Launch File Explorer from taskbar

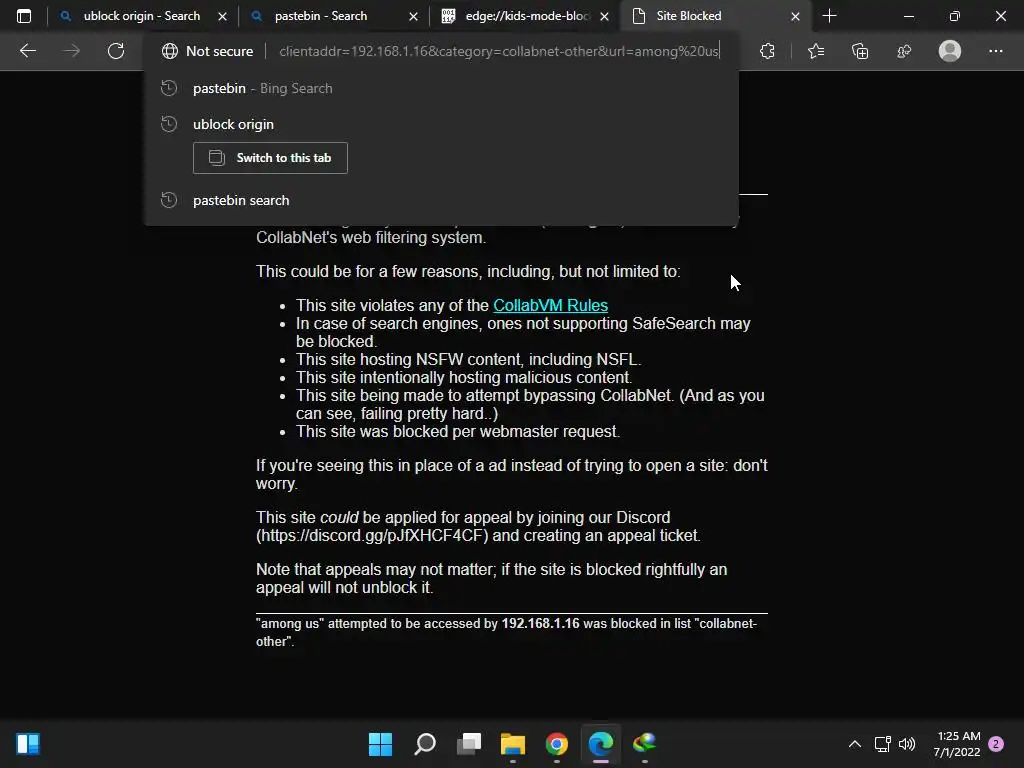[513, 744]
